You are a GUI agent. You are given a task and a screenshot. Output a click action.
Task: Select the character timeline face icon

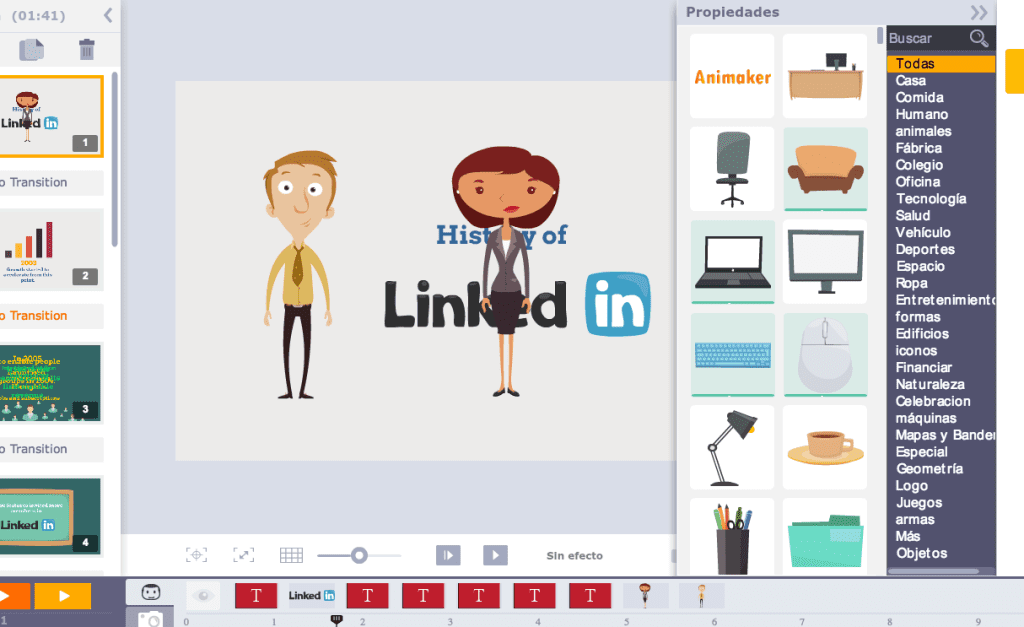pyautogui.click(x=151, y=593)
